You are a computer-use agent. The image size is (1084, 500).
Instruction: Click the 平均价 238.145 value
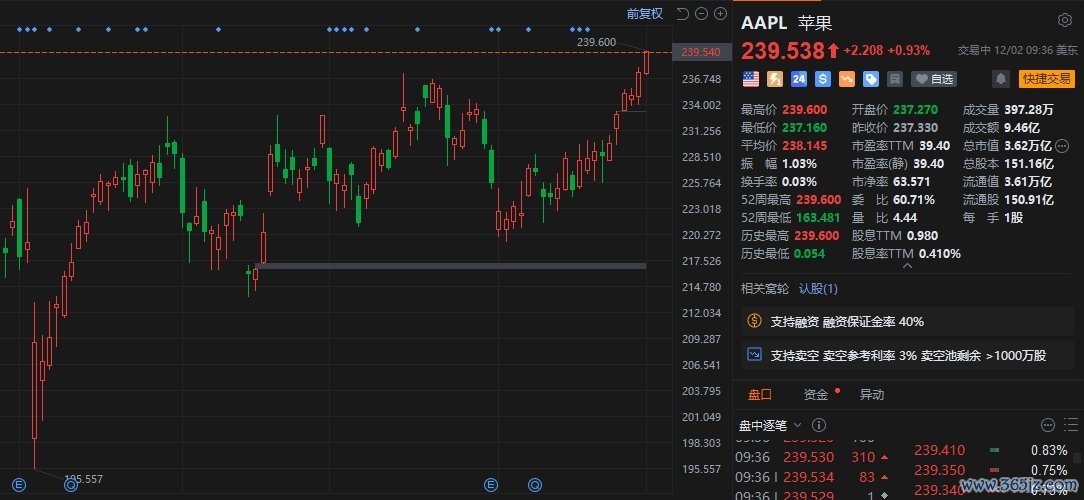coord(807,145)
